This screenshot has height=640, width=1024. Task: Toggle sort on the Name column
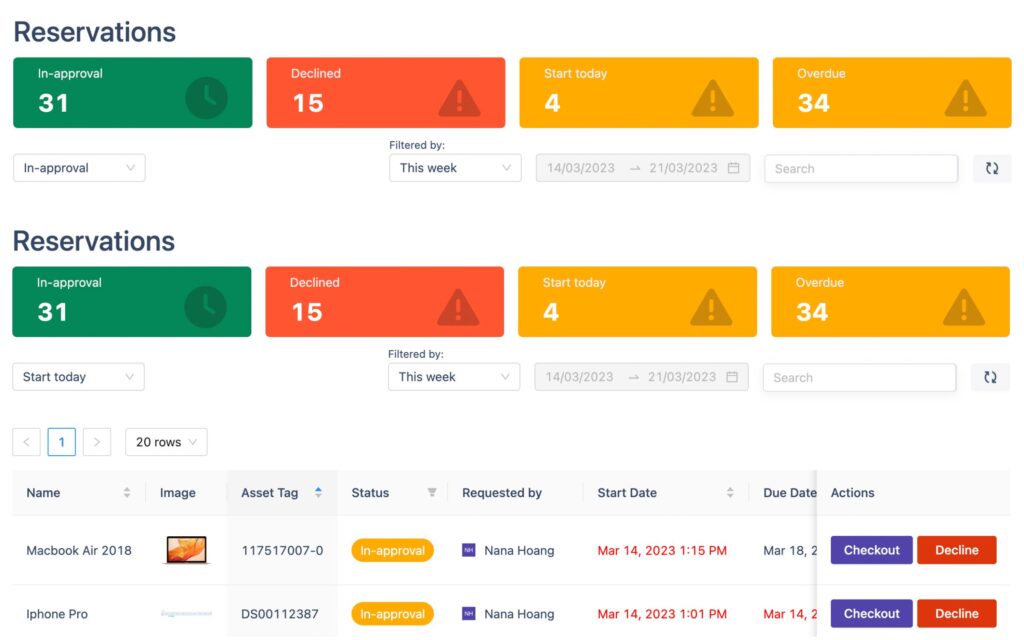tap(127, 492)
